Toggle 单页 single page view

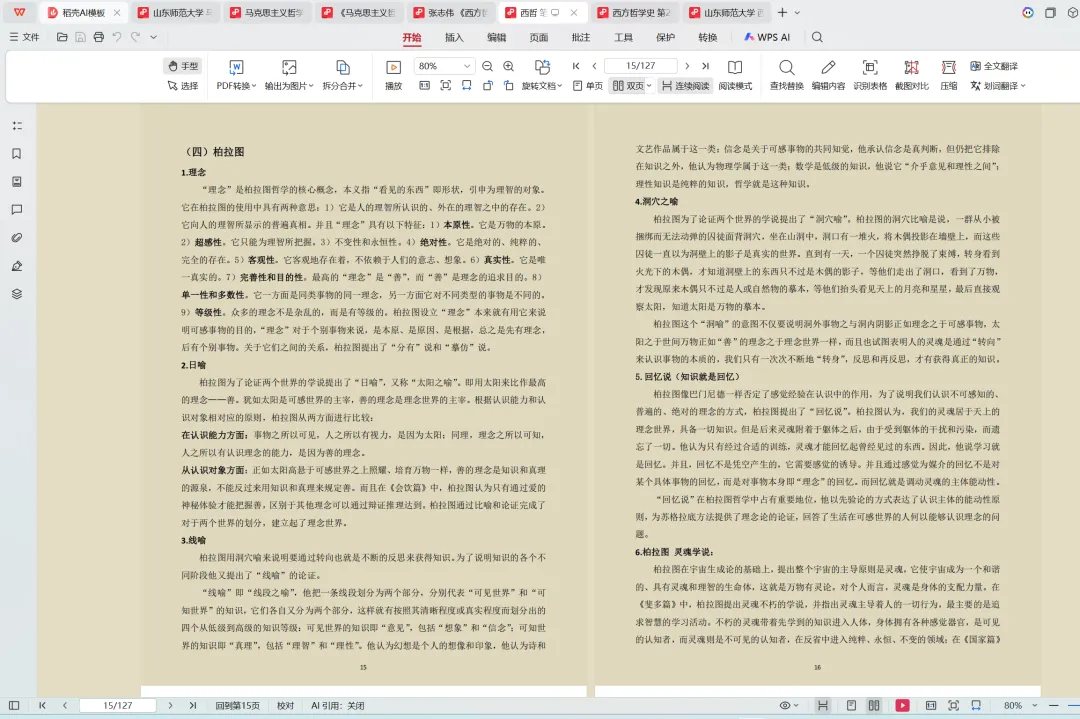(x=588, y=86)
